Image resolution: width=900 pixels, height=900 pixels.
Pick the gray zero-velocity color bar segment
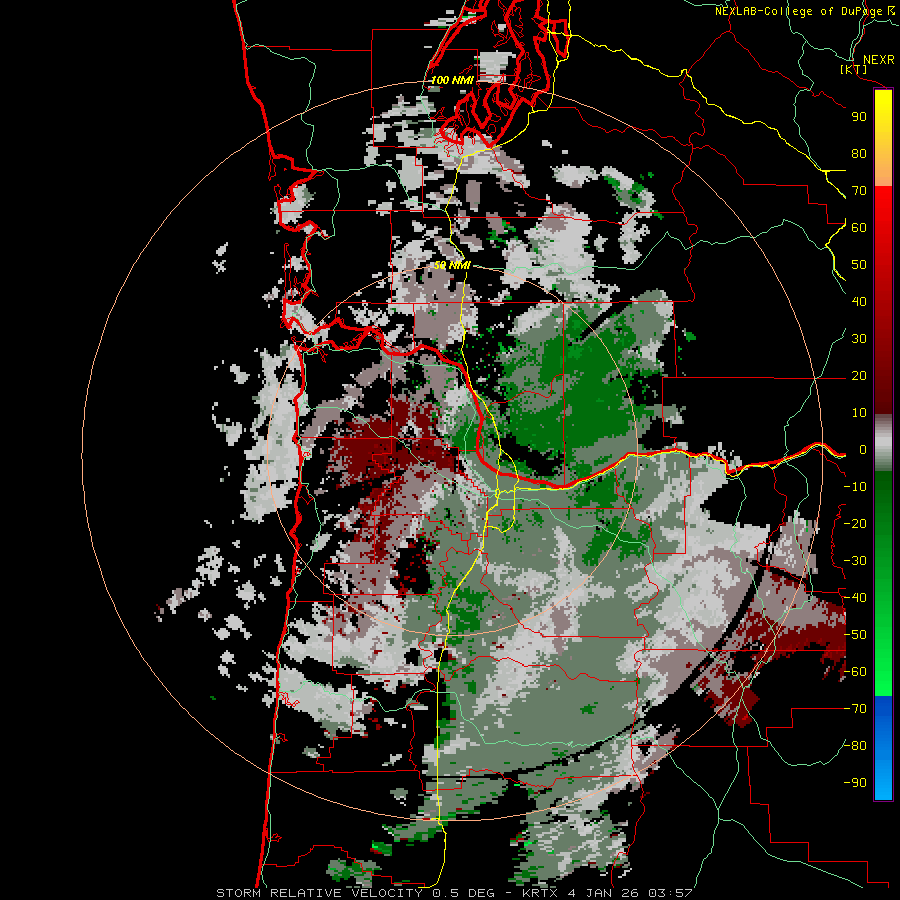pyautogui.click(x=883, y=443)
